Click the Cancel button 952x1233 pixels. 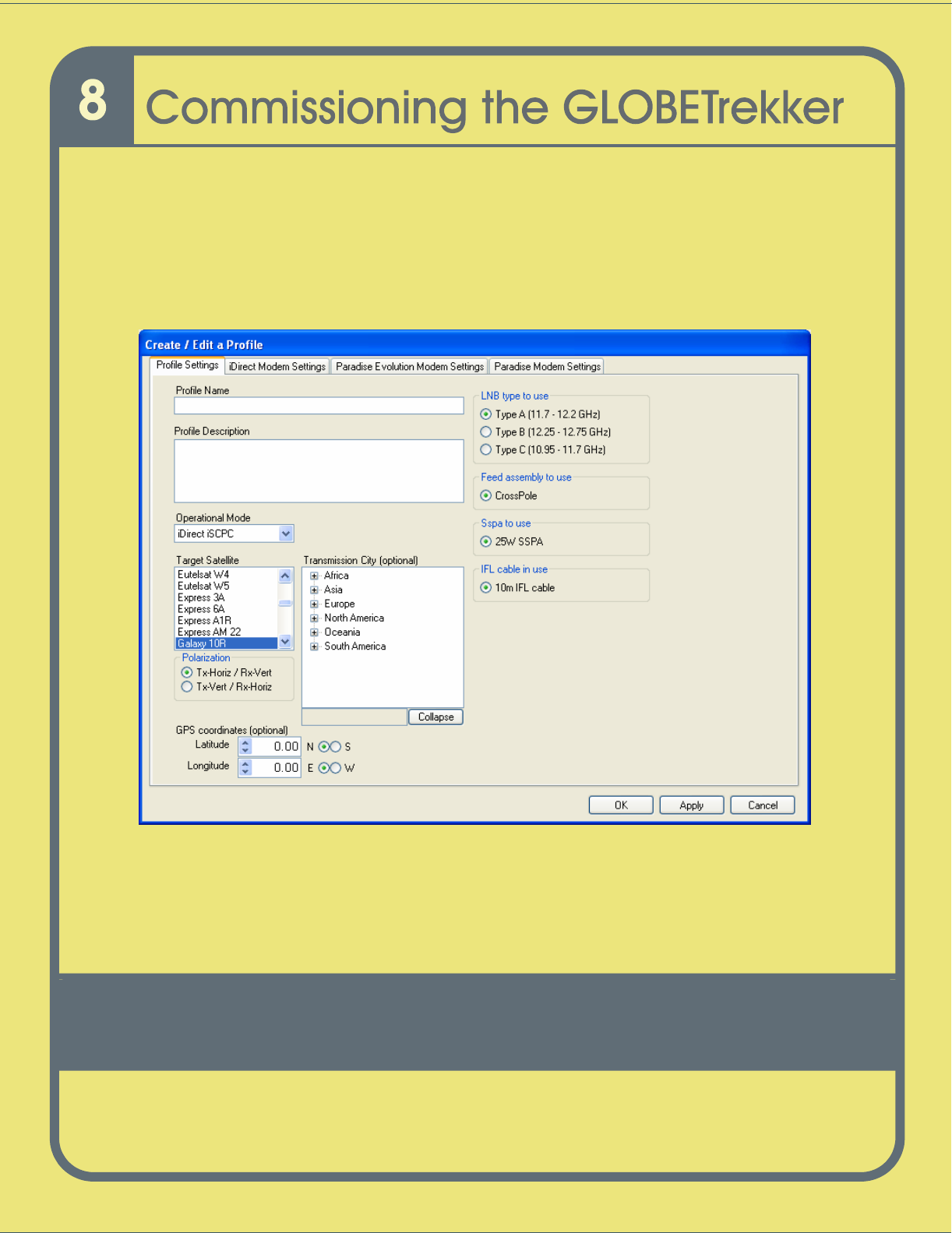point(763,805)
